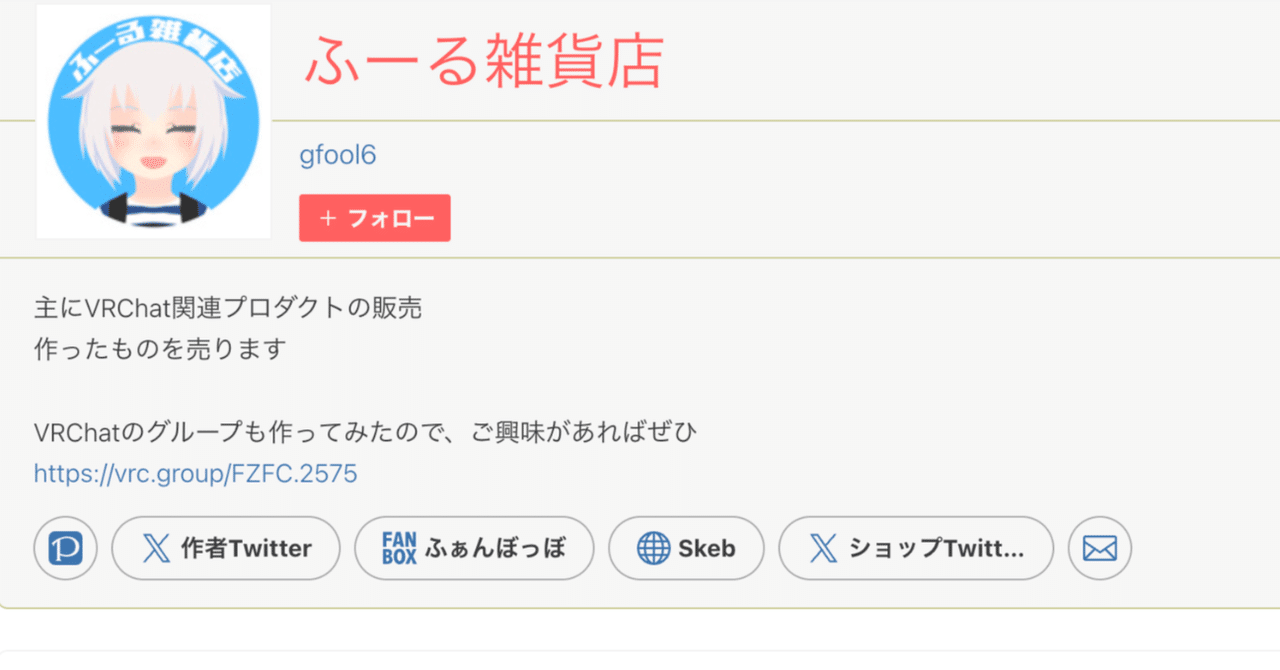Click the shop avatar image
This screenshot has height=670, width=1280.
pyautogui.click(x=152, y=121)
